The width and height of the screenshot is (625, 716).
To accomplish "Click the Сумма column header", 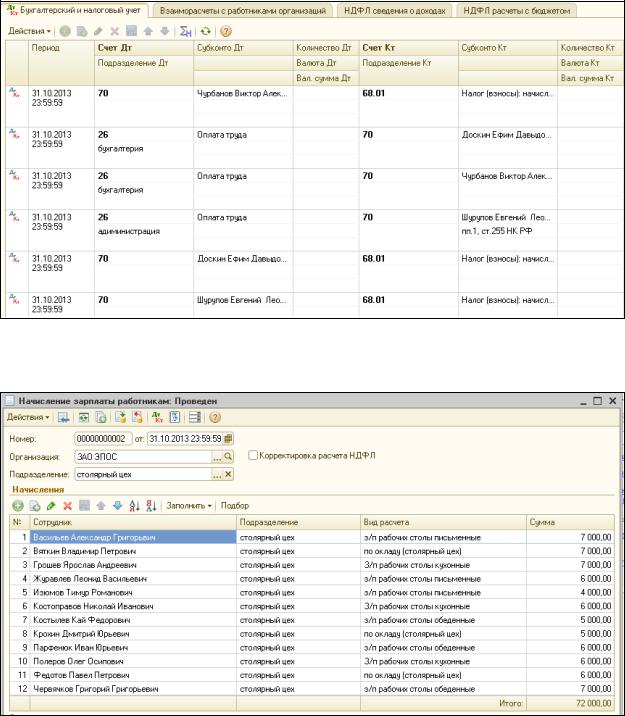I will click(x=570, y=522).
